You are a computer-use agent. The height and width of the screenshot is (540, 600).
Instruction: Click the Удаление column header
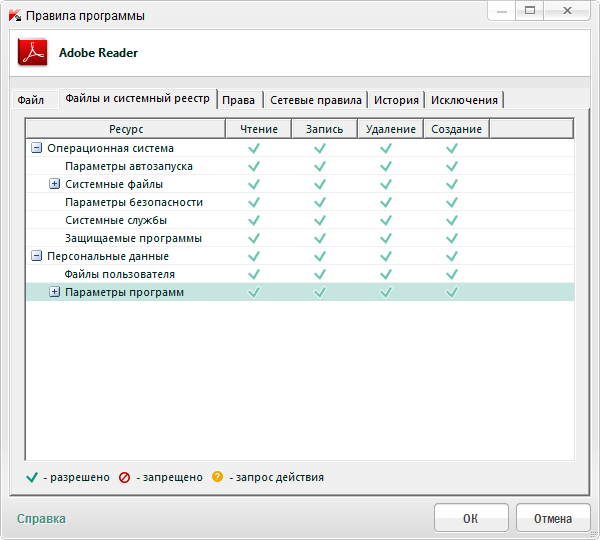(390, 129)
